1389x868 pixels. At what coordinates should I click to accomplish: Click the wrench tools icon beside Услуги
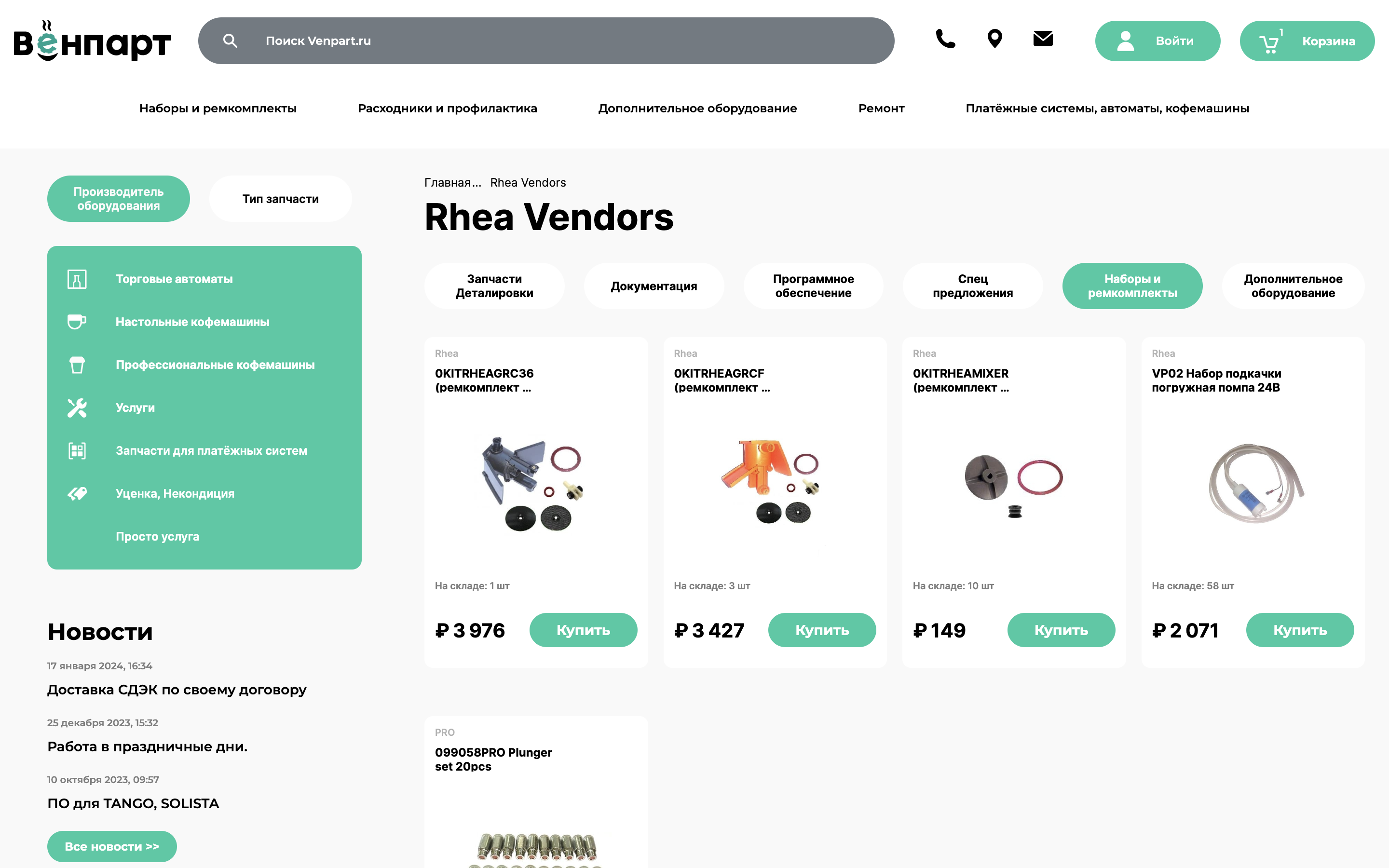[x=77, y=408]
